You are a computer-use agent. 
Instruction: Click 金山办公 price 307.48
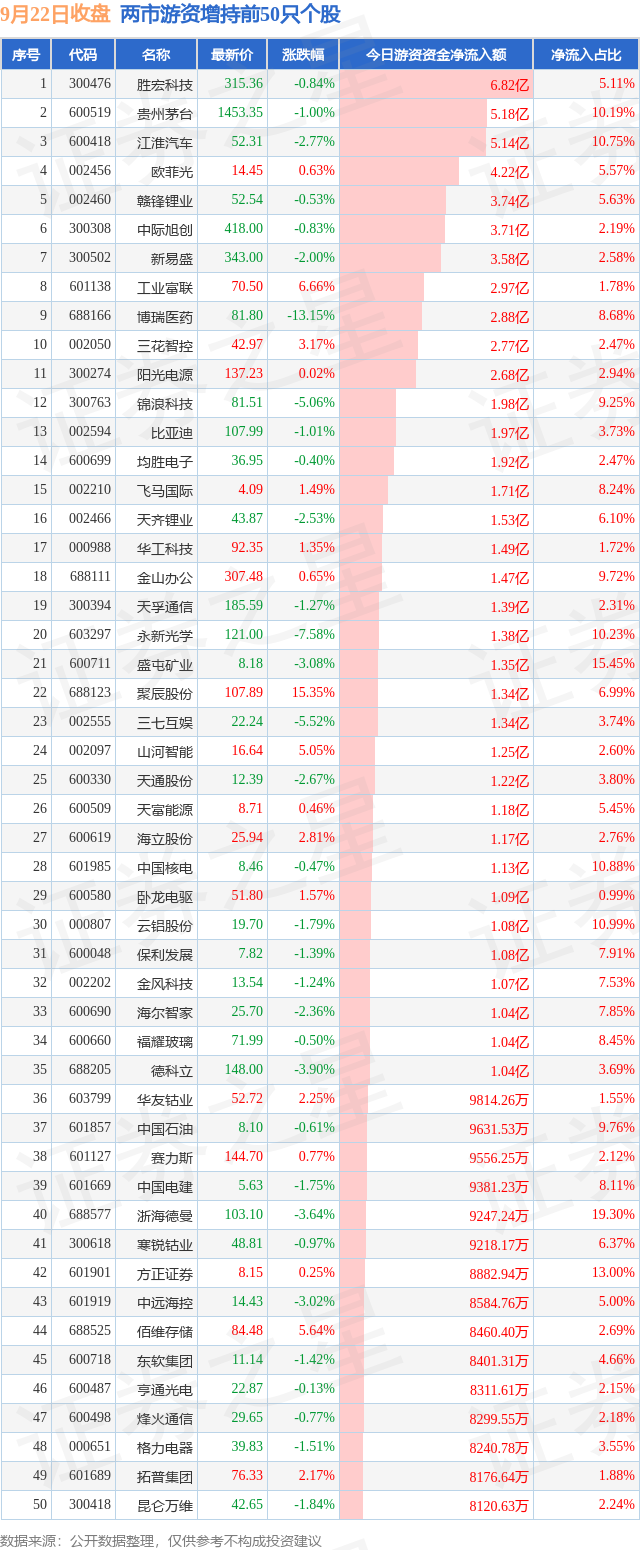click(243, 577)
